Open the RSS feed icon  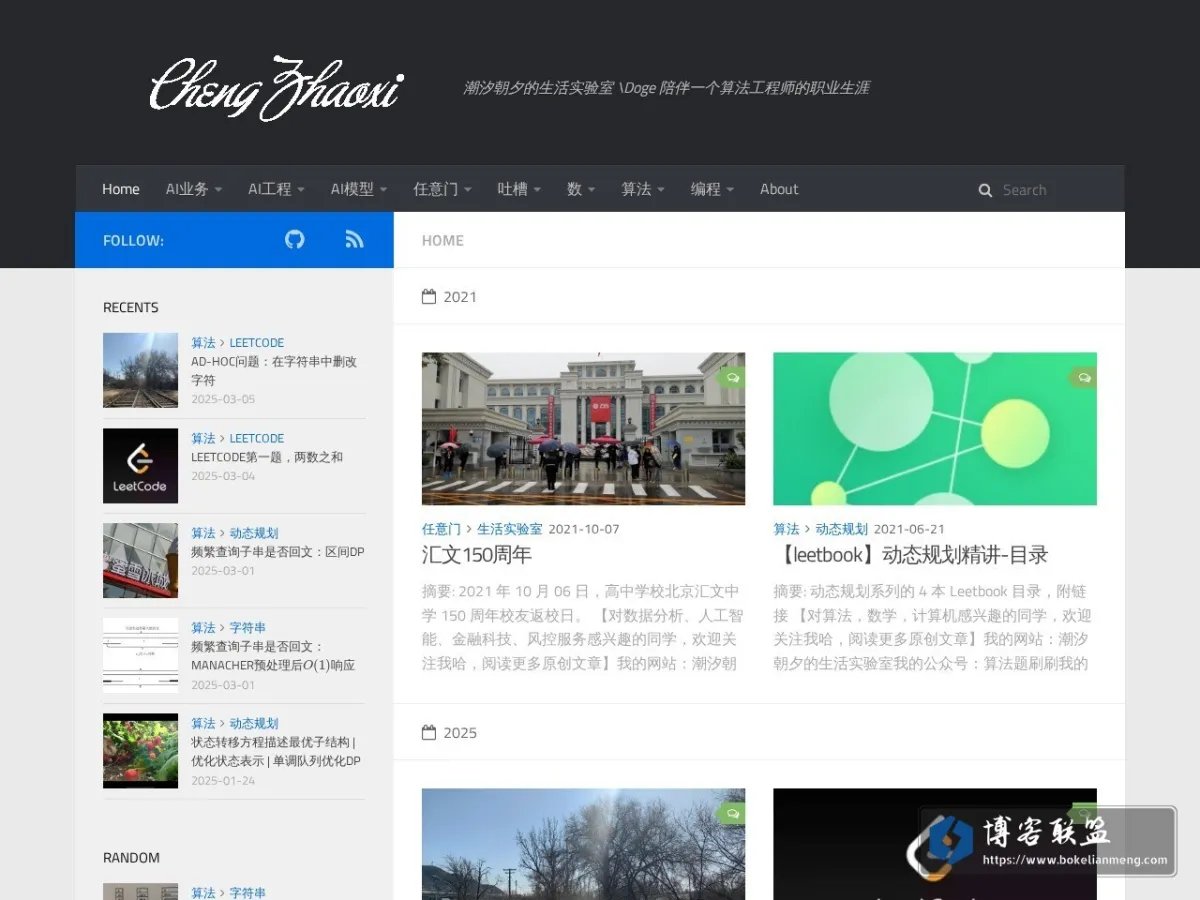point(354,240)
